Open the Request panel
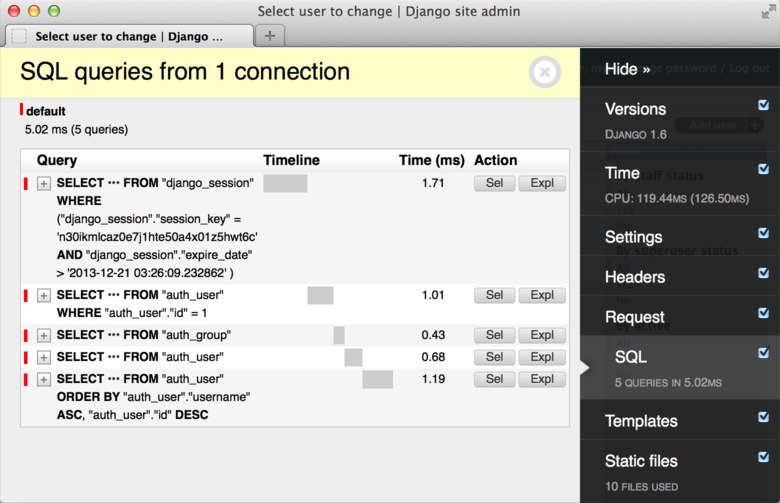This screenshot has height=503, width=780. click(x=635, y=317)
